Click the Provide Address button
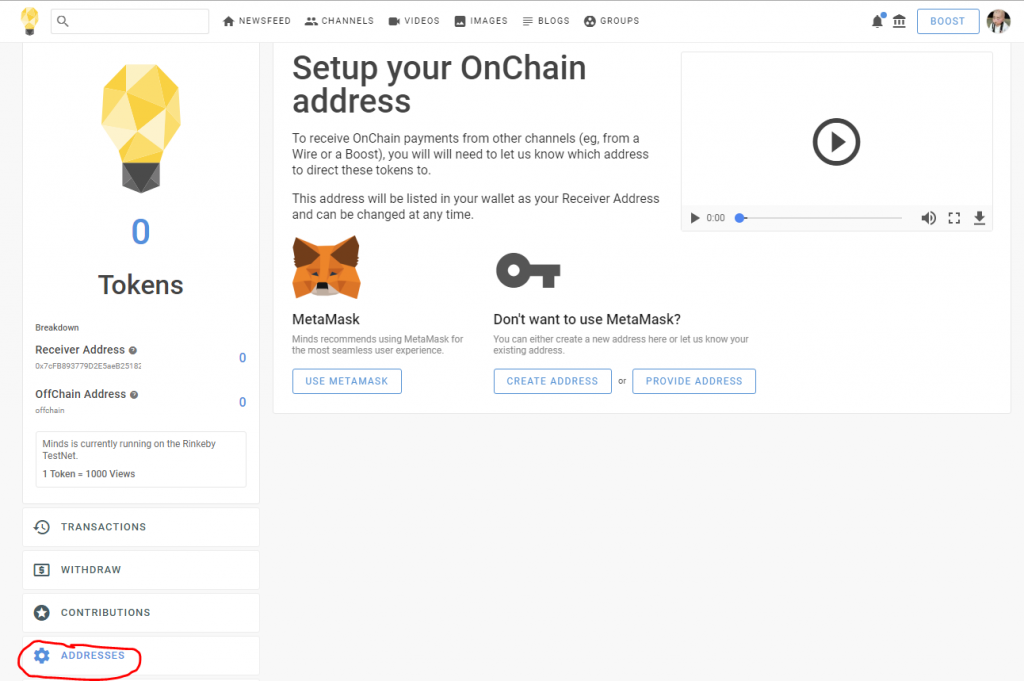 pos(694,381)
